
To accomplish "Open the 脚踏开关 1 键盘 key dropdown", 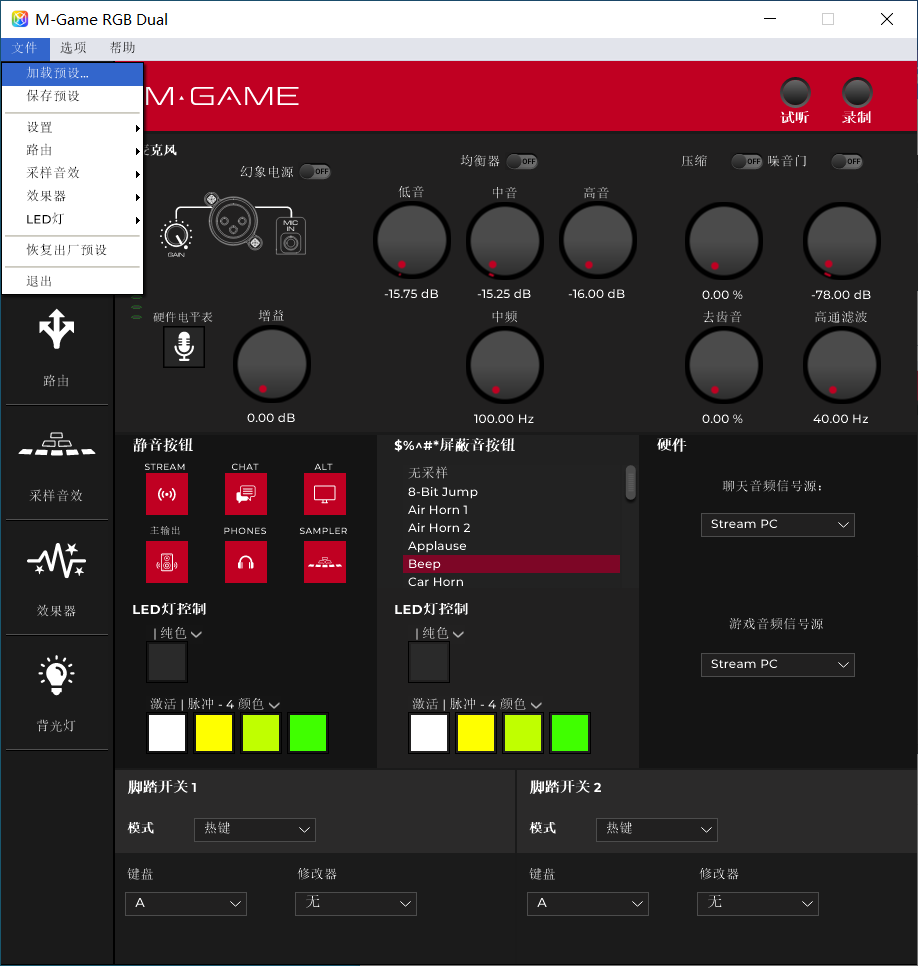I will click(x=186, y=904).
